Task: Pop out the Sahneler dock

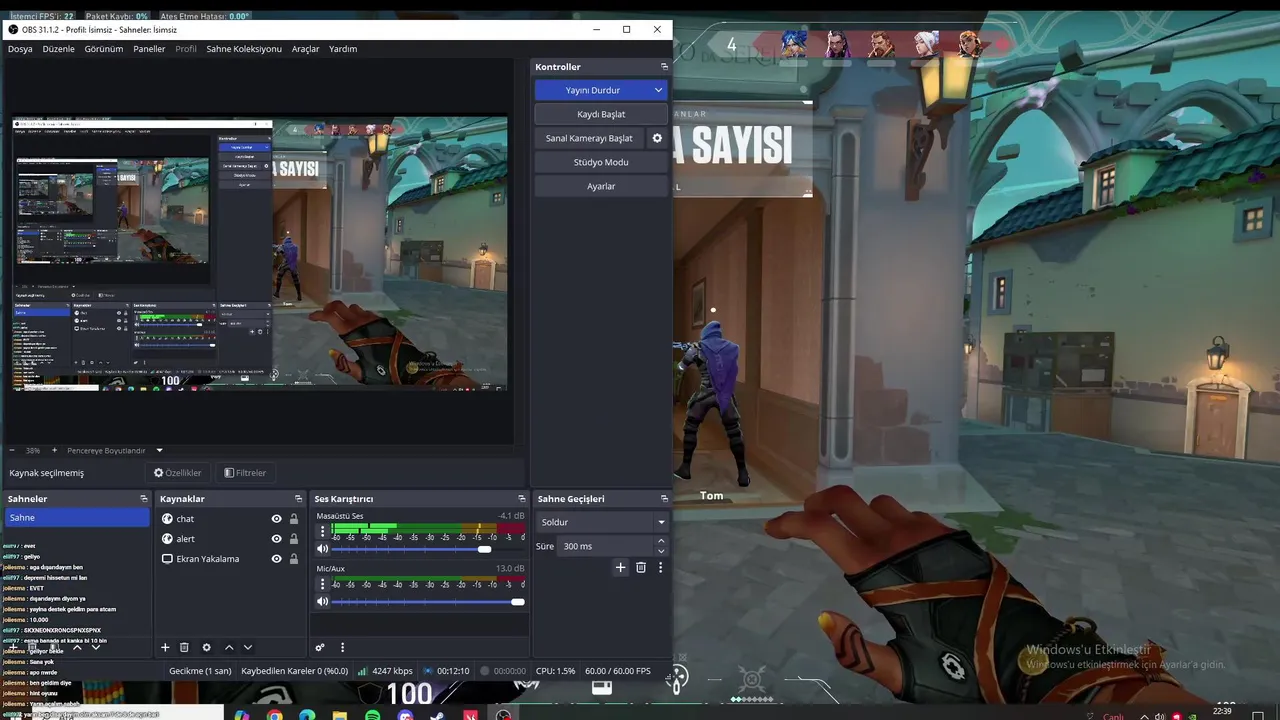Action: (x=144, y=499)
